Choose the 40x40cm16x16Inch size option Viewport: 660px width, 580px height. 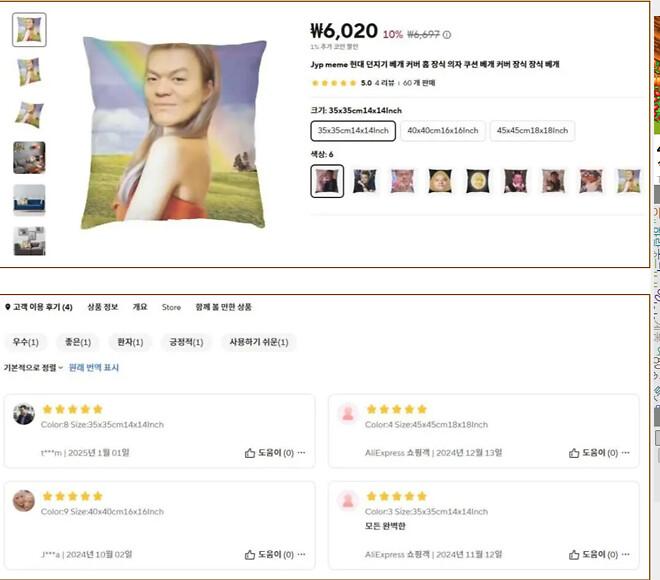point(440,130)
